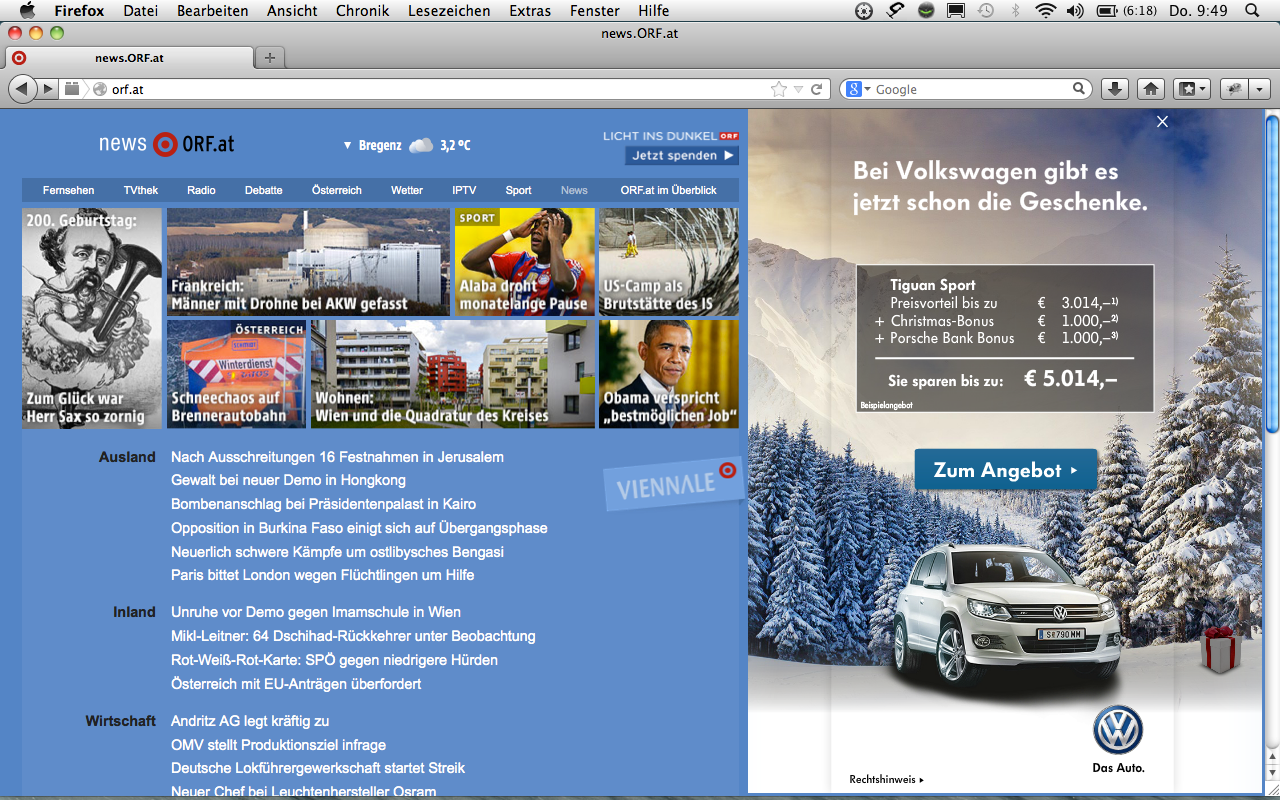1280x800 pixels.
Task: Open the Frankreich drone AKW story image
Action: [x=308, y=262]
